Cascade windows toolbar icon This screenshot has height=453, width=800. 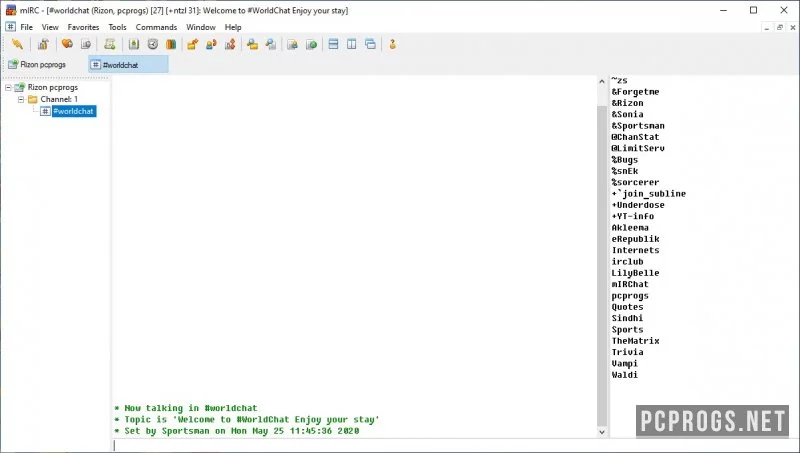pyautogui.click(x=370, y=44)
